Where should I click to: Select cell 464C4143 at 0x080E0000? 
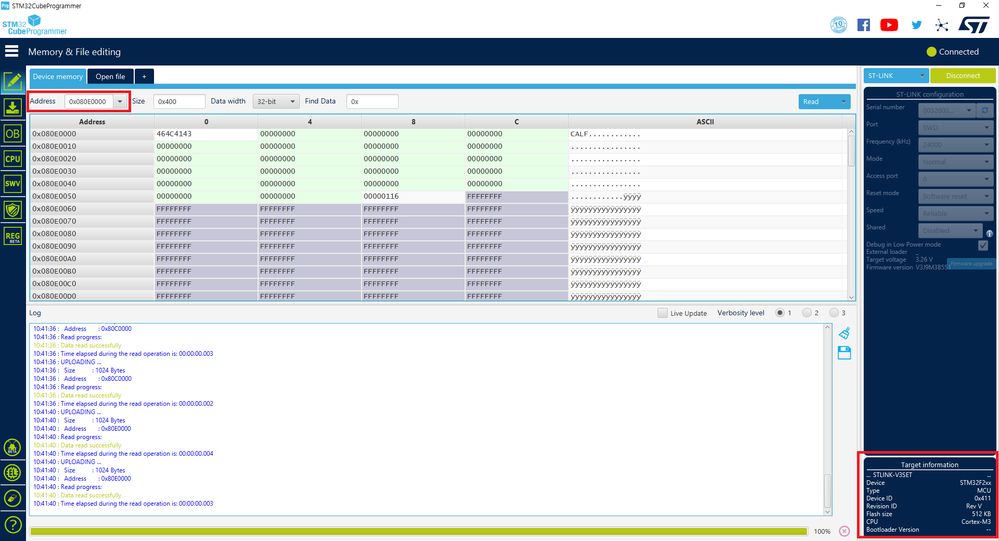click(206, 134)
